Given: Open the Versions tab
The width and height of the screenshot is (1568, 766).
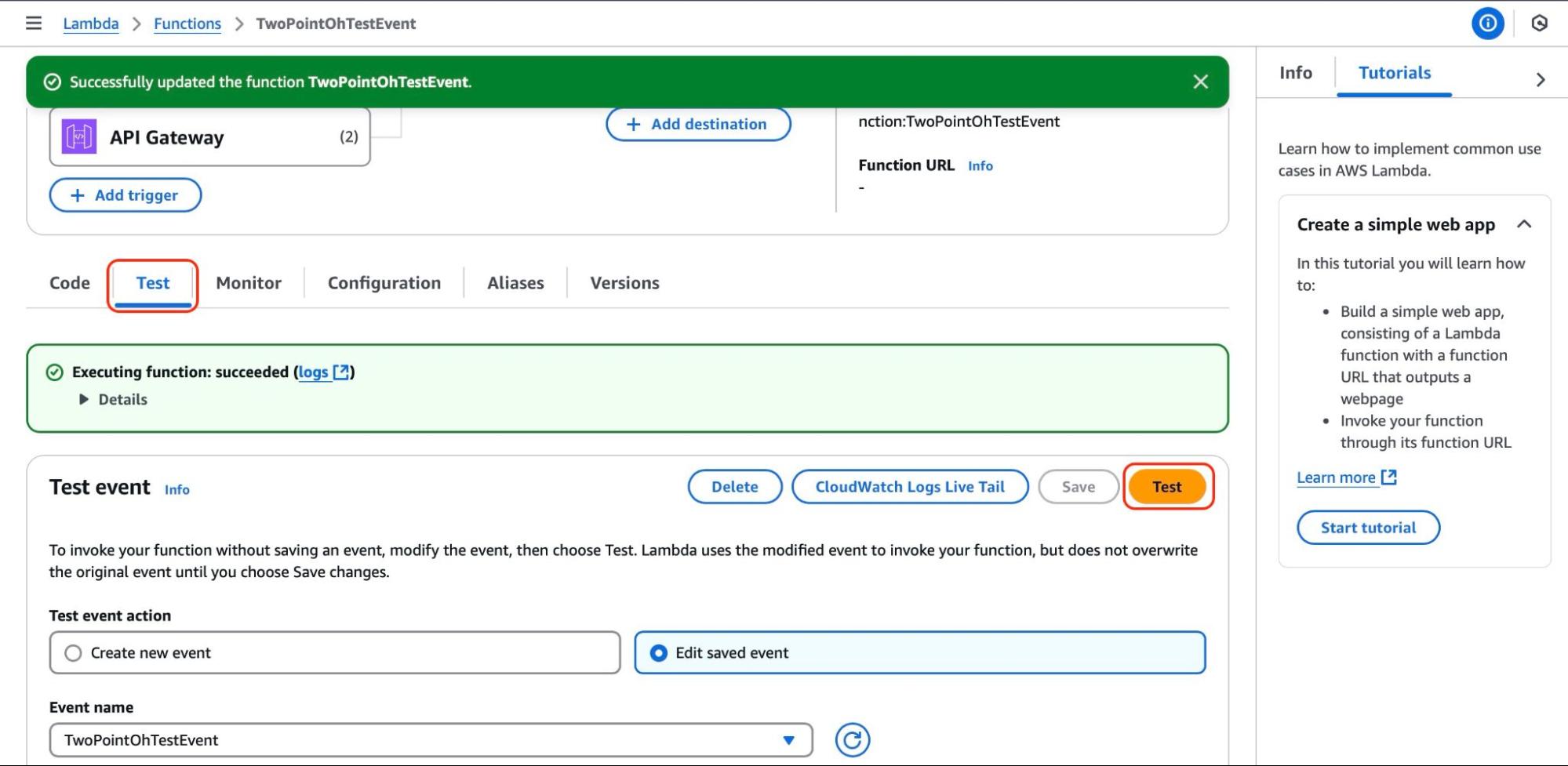Looking at the screenshot, I should (624, 283).
